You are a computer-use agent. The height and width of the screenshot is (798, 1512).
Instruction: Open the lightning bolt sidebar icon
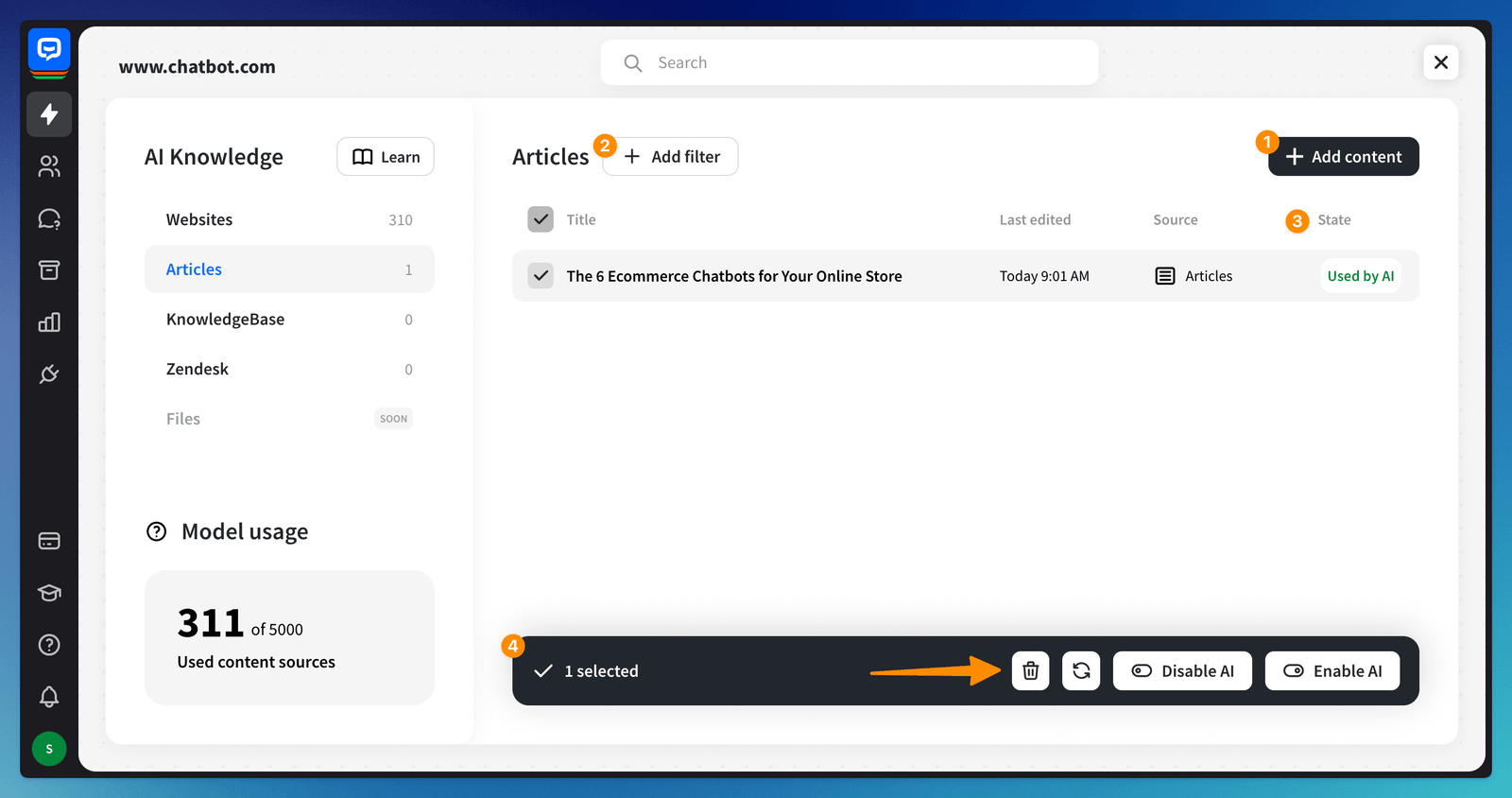(x=49, y=114)
